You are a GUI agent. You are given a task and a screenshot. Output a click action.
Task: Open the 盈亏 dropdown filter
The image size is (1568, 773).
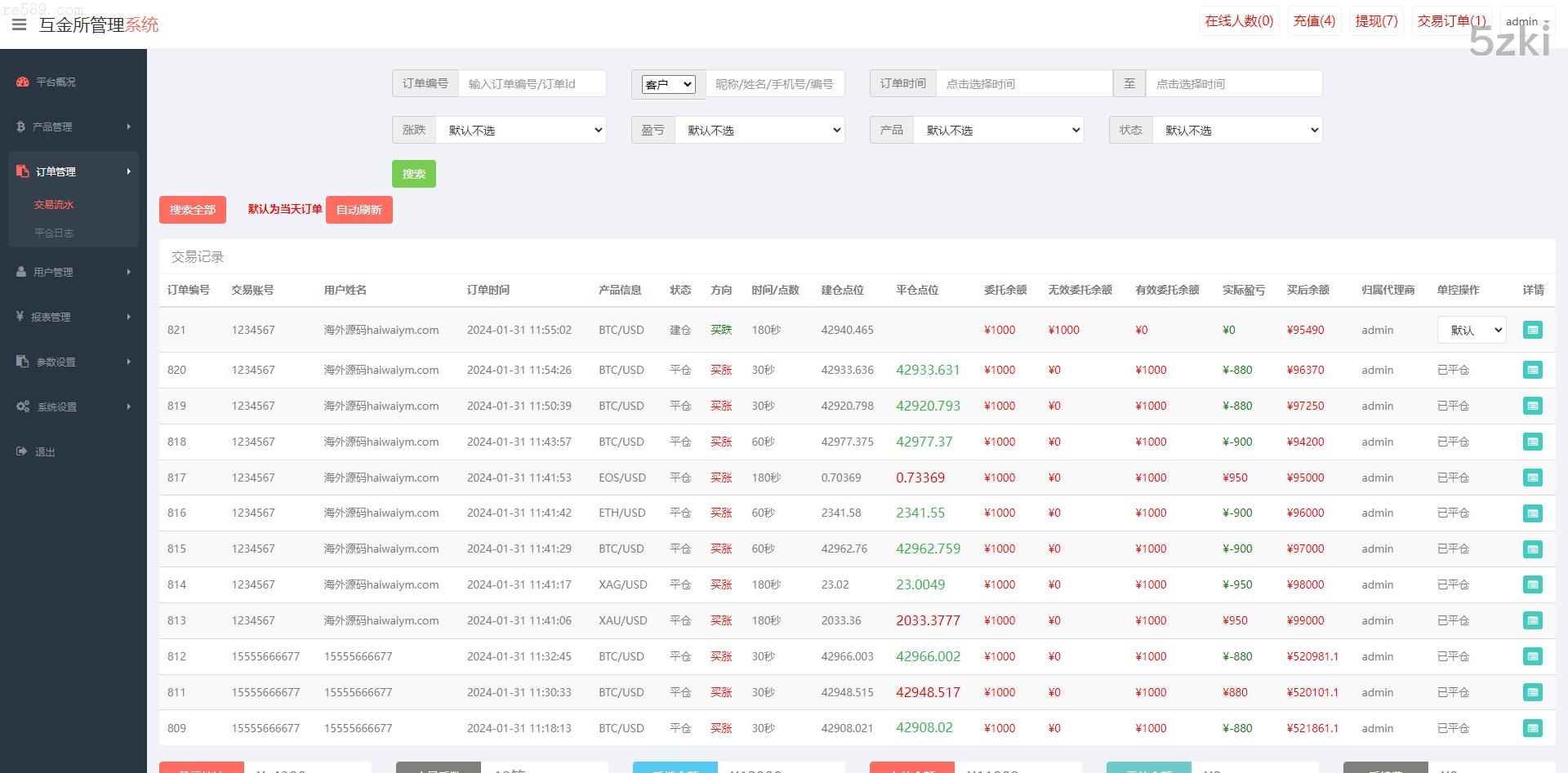tap(759, 130)
